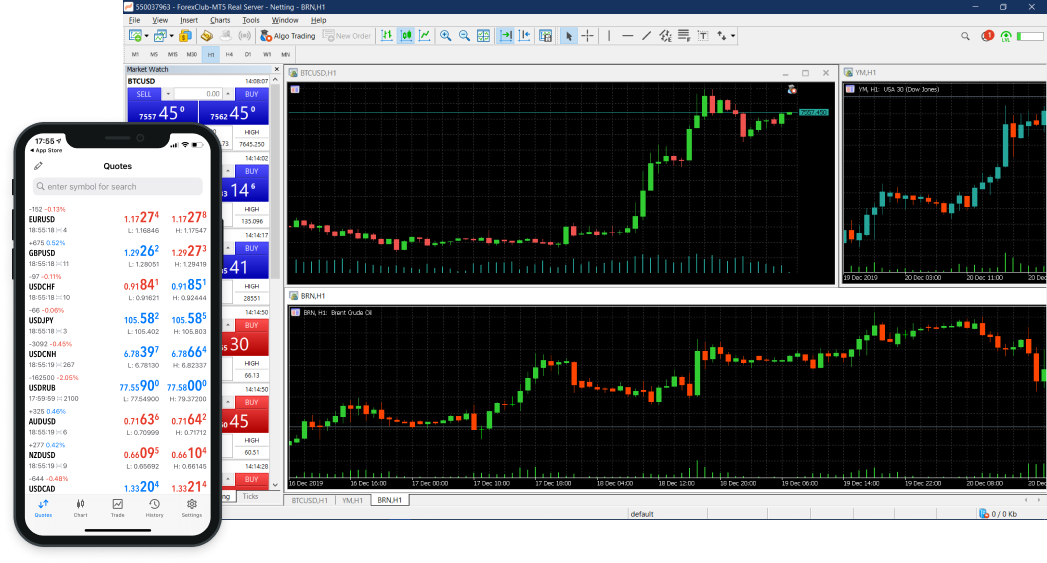Select the trendline drawing tool
This screenshot has width=1047, height=563.
[x=646, y=36]
